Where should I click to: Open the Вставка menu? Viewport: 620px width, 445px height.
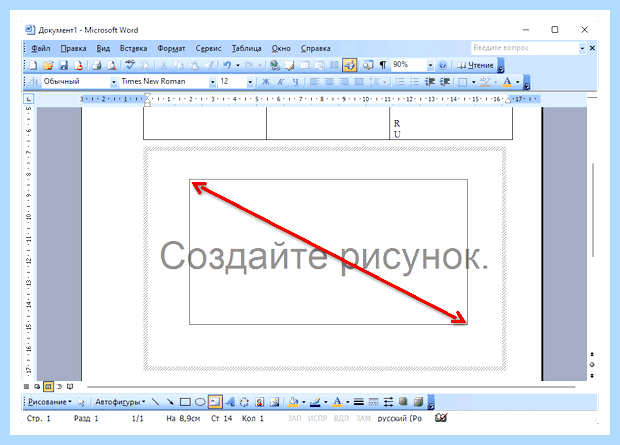click(133, 48)
